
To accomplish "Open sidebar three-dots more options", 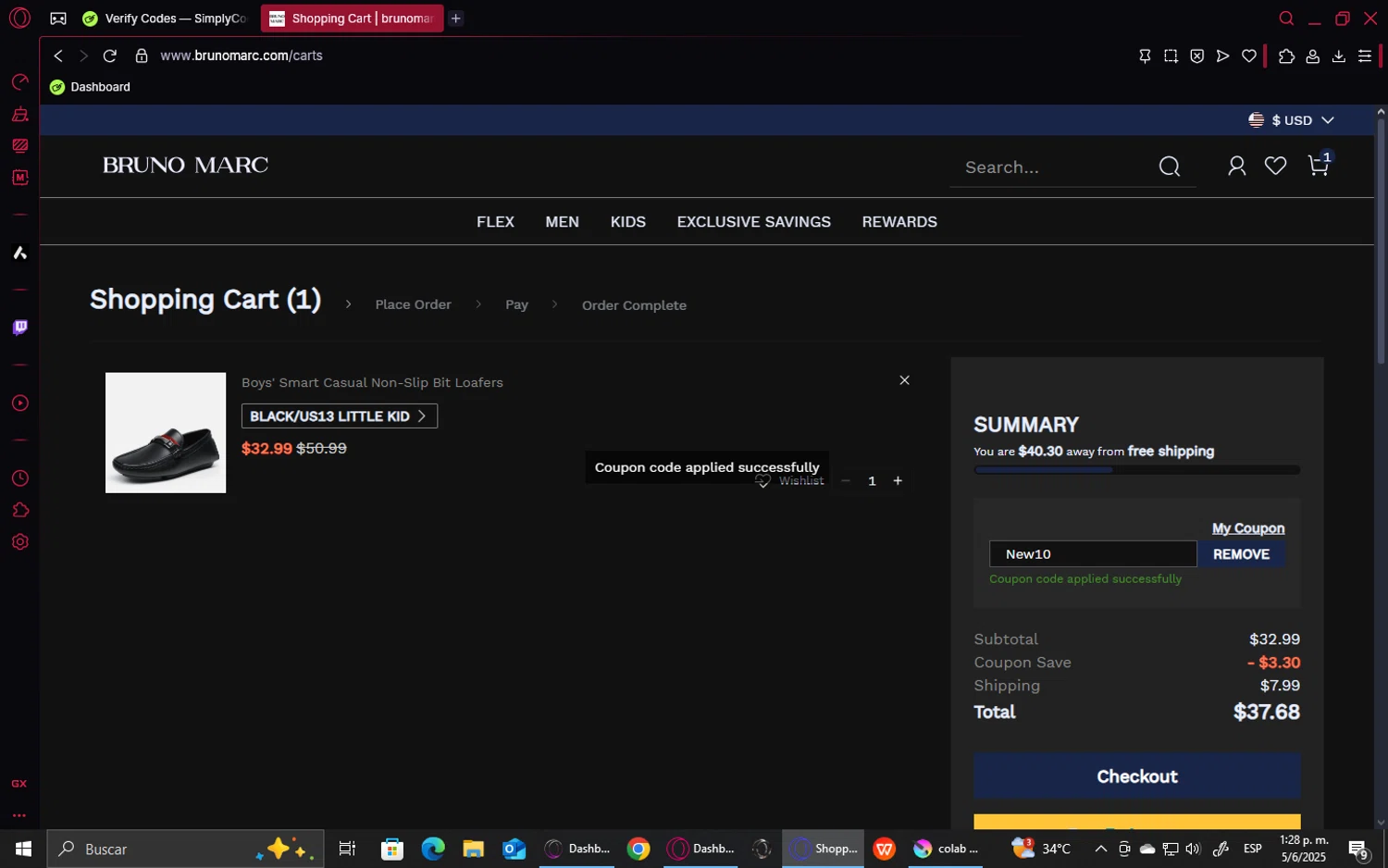I will tap(19, 816).
